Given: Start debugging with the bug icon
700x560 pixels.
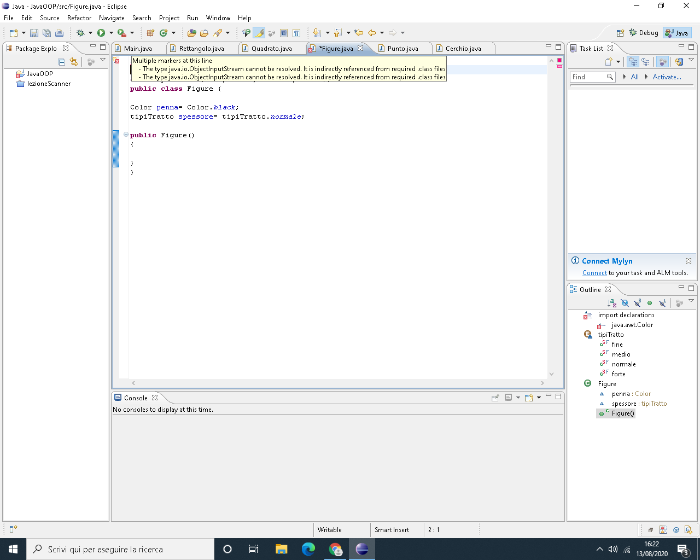Looking at the screenshot, I should (x=81, y=33).
